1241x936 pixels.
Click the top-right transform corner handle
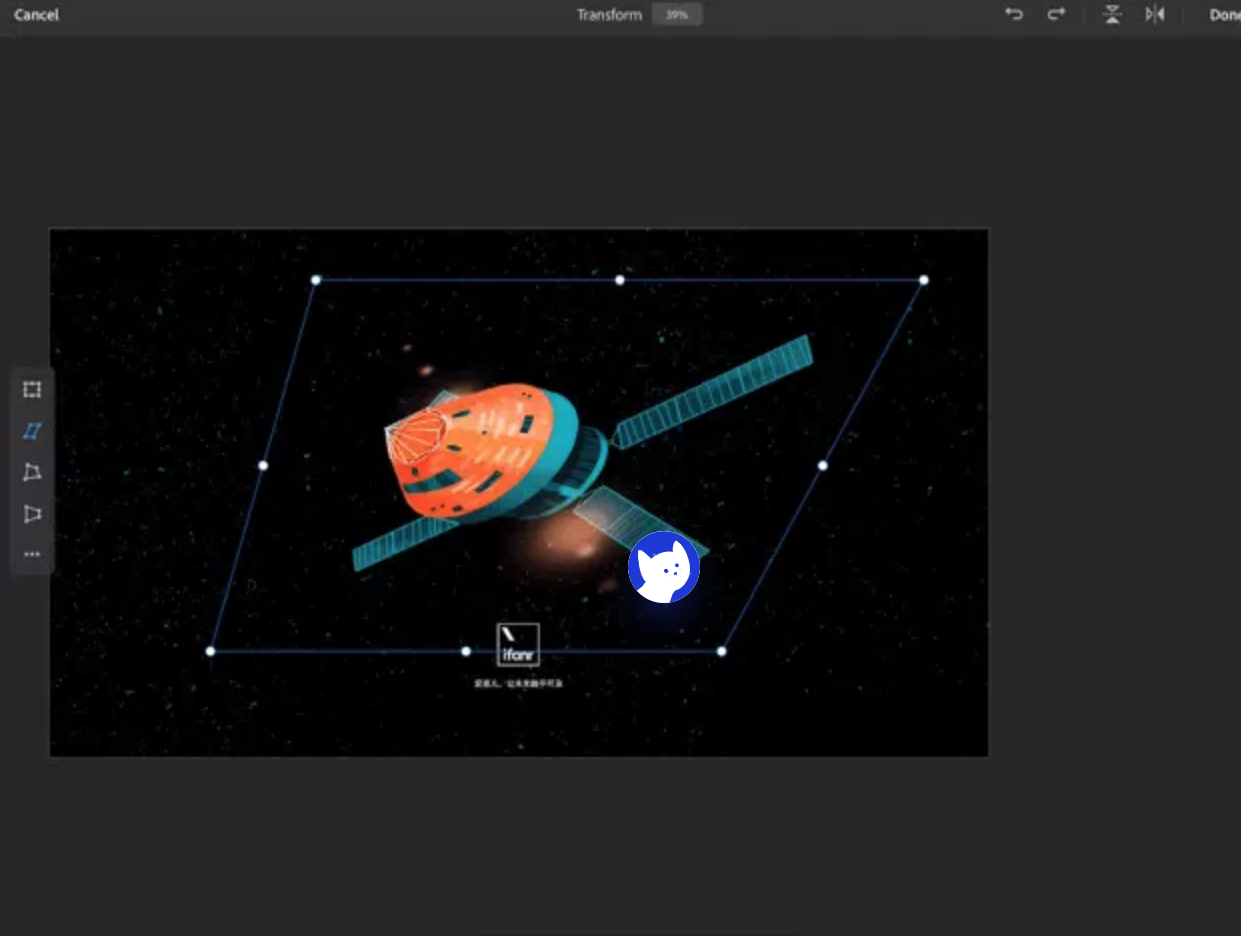click(923, 280)
